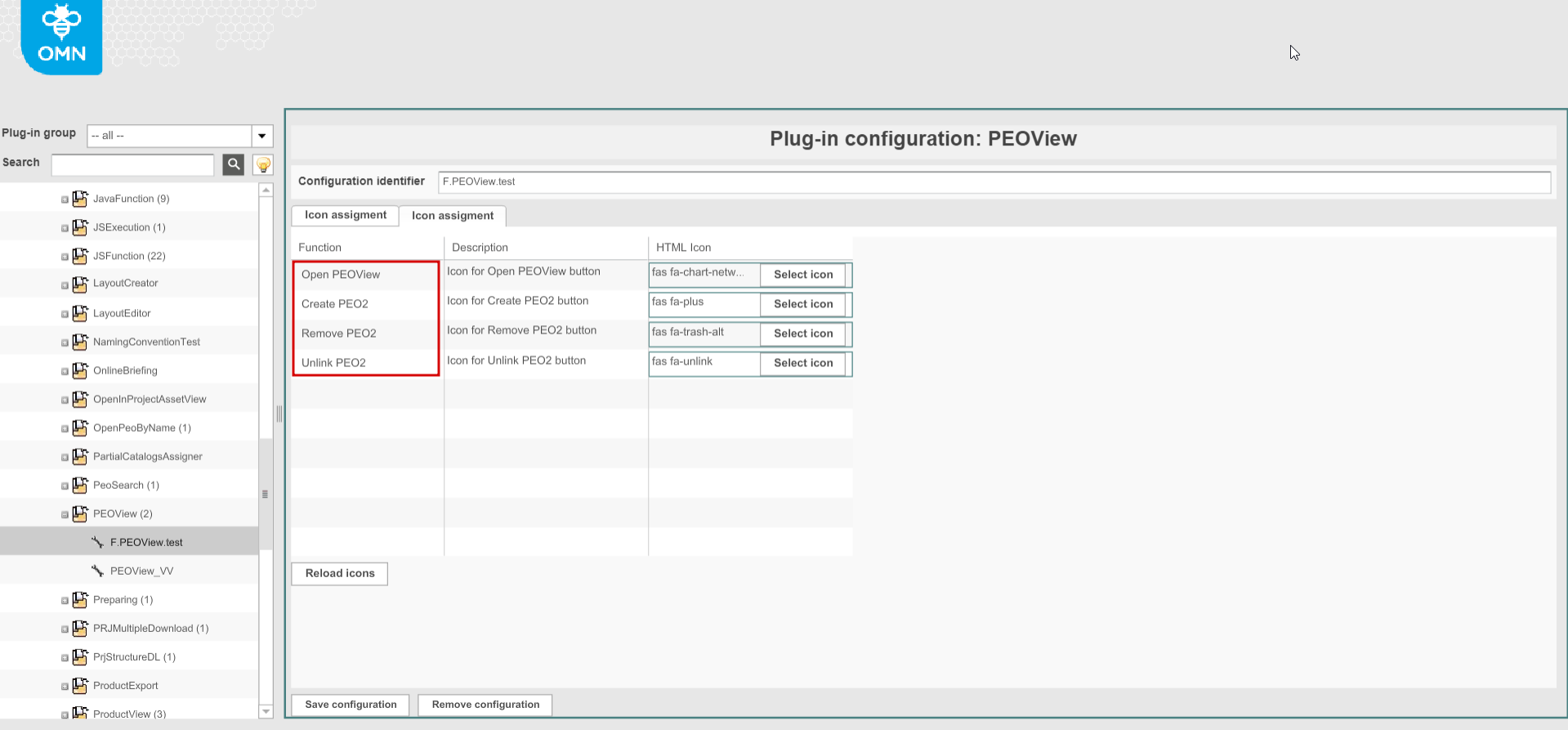Click the Configuration identifier text field
The height and width of the screenshot is (730, 1568).
(994, 181)
